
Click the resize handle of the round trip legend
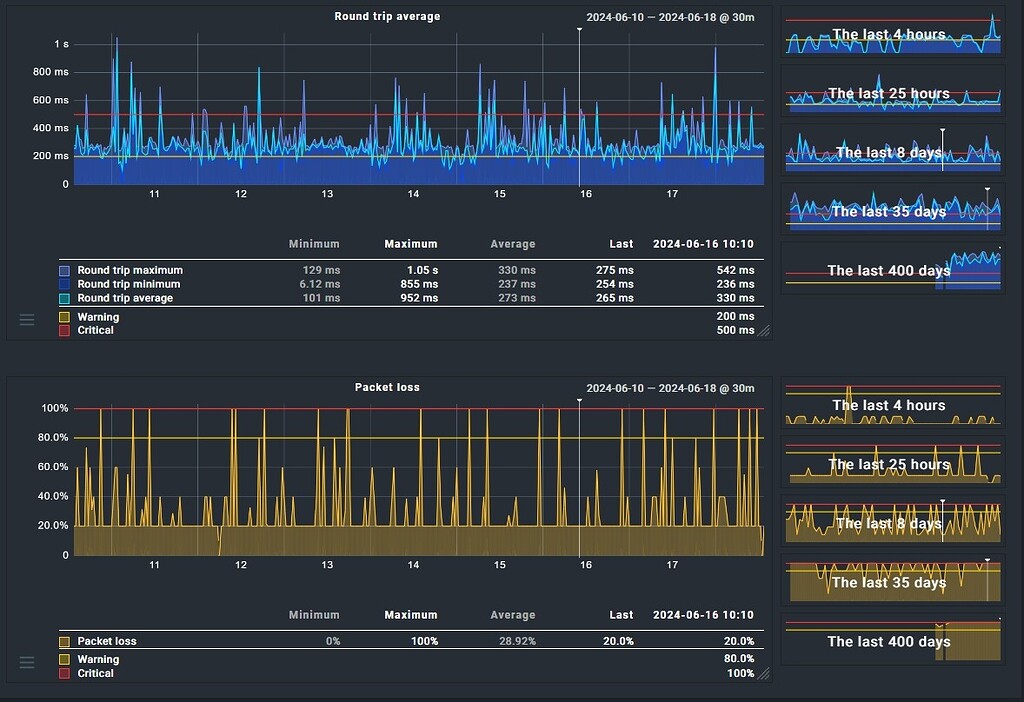click(764, 332)
